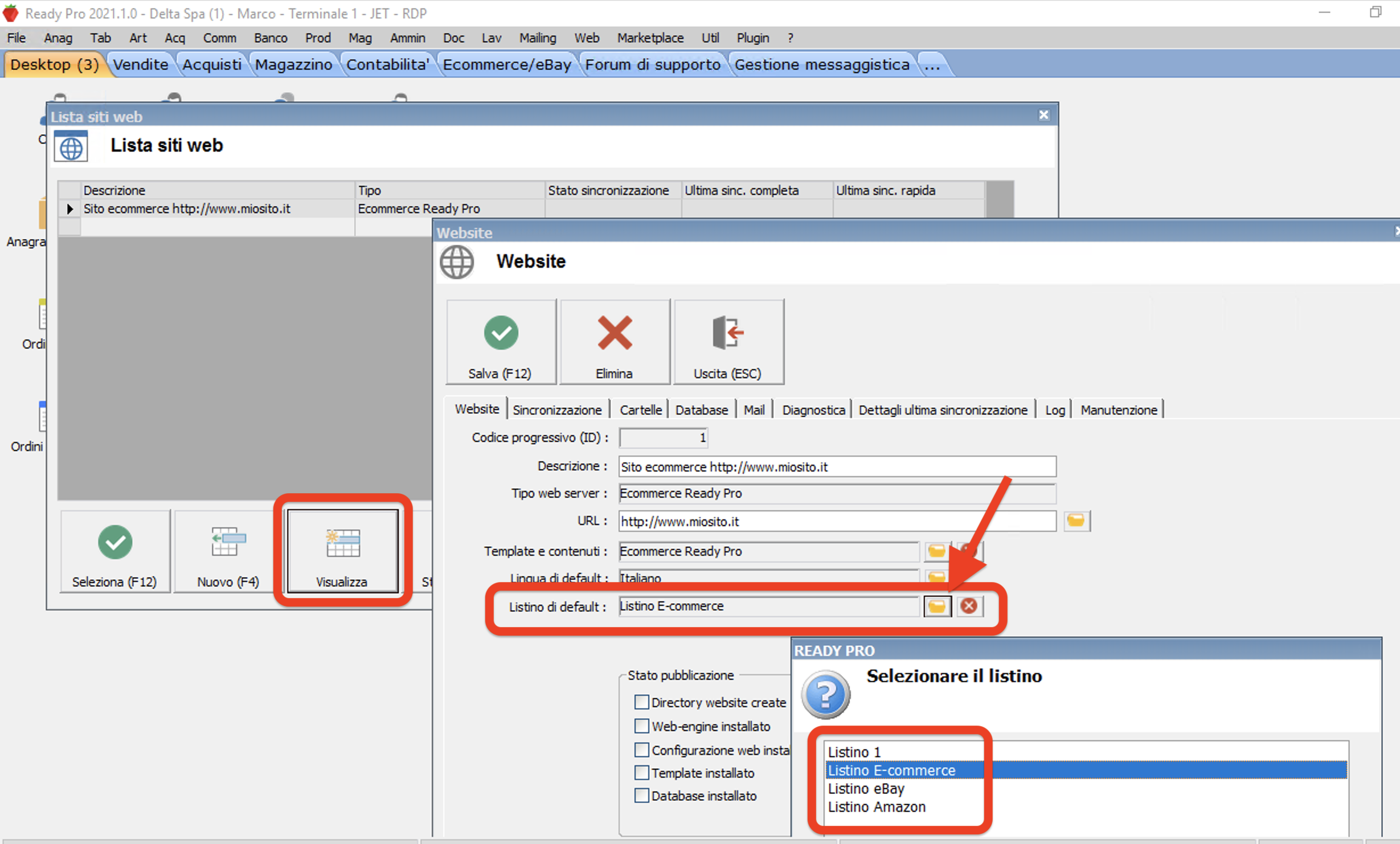Toggle Configurazione web installata checkbox
Image resolution: width=1400 pixels, height=844 pixels.
click(641, 749)
